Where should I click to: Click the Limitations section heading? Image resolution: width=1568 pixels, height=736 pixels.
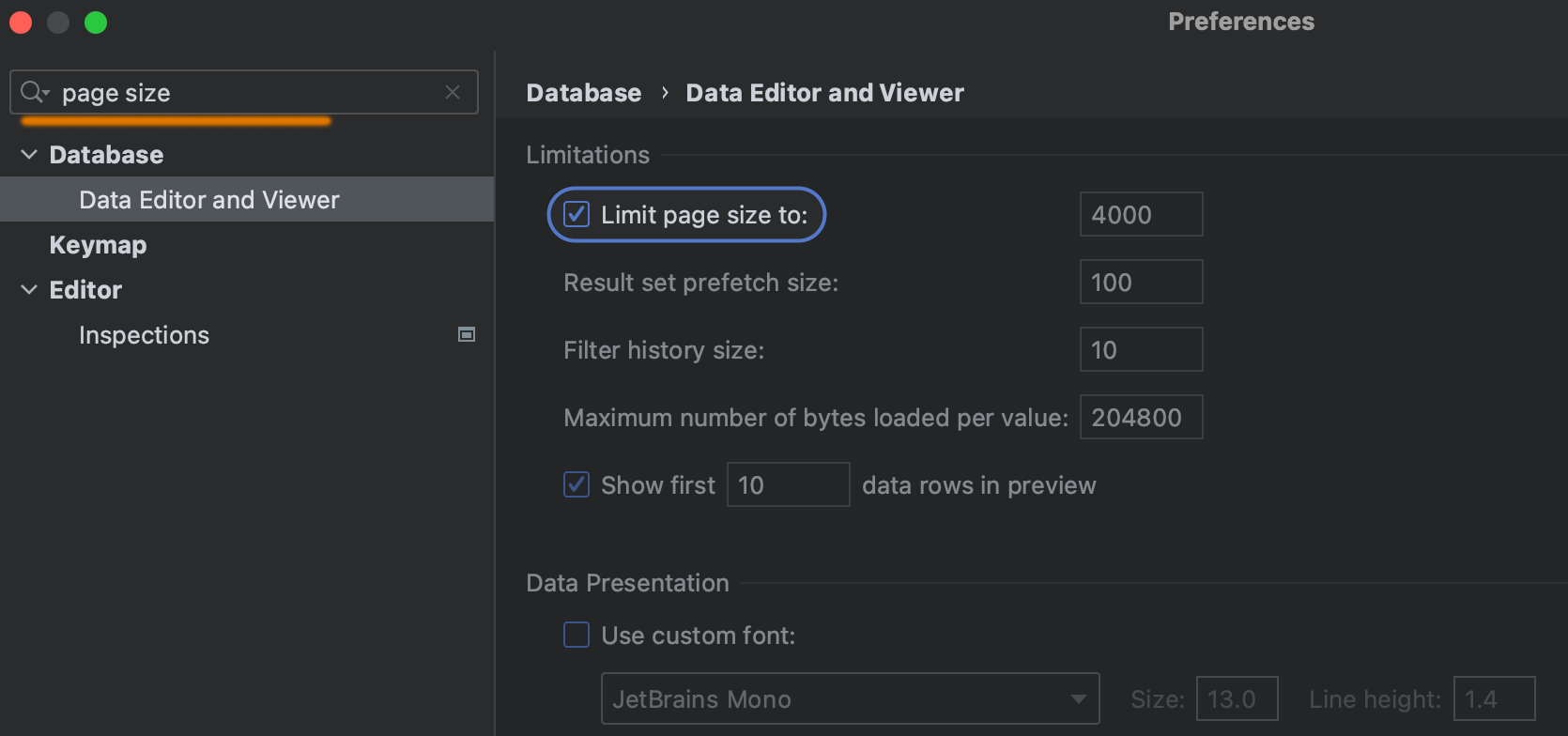(588, 155)
